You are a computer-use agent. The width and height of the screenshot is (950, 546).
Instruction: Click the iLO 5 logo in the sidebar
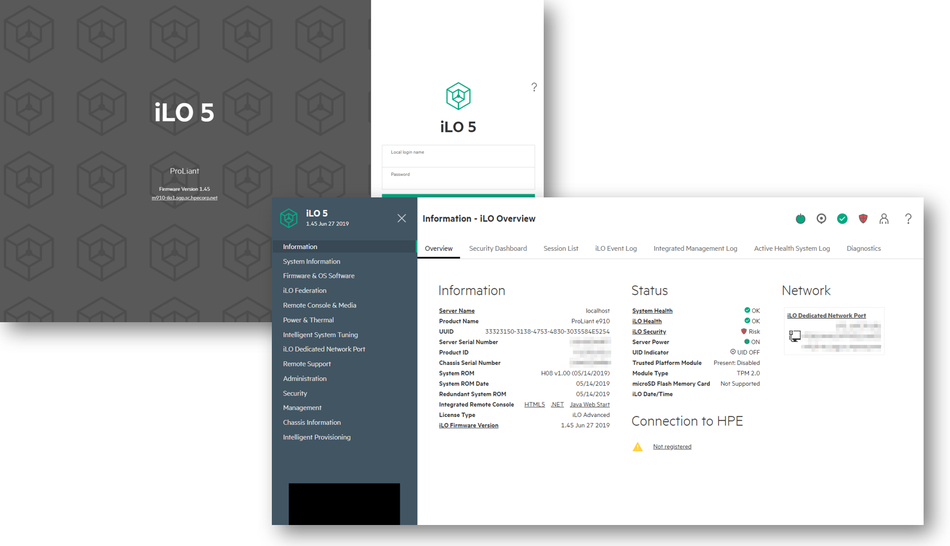[x=289, y=218]
